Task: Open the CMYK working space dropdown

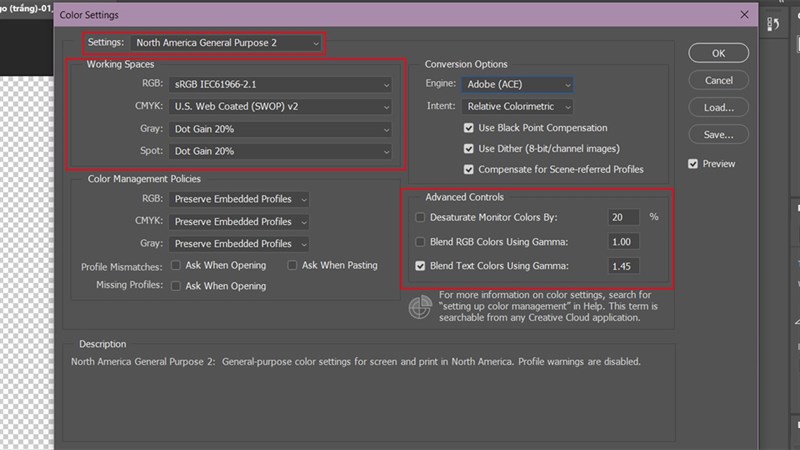Action: coord(281,107)
